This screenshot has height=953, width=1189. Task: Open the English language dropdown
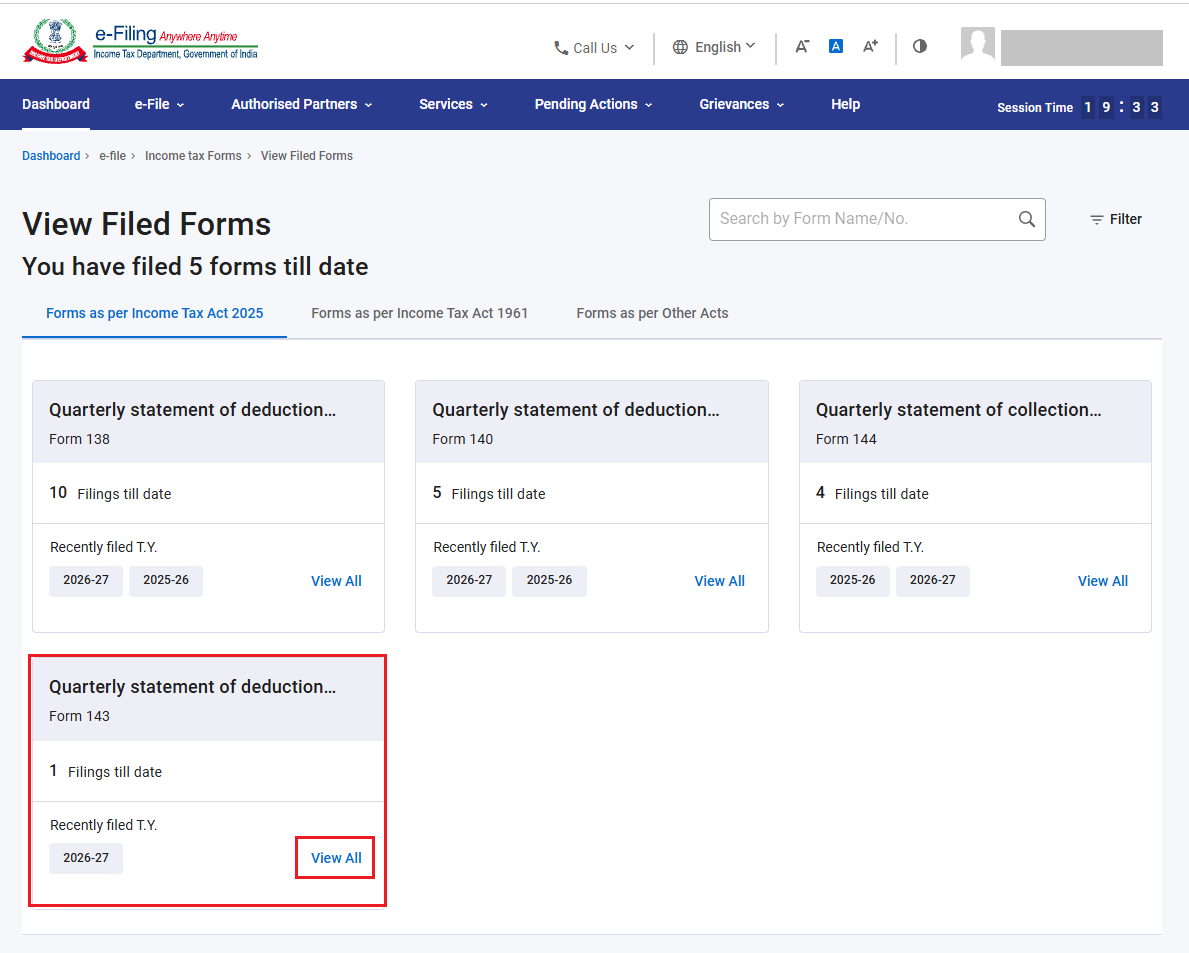coord(714,47)
